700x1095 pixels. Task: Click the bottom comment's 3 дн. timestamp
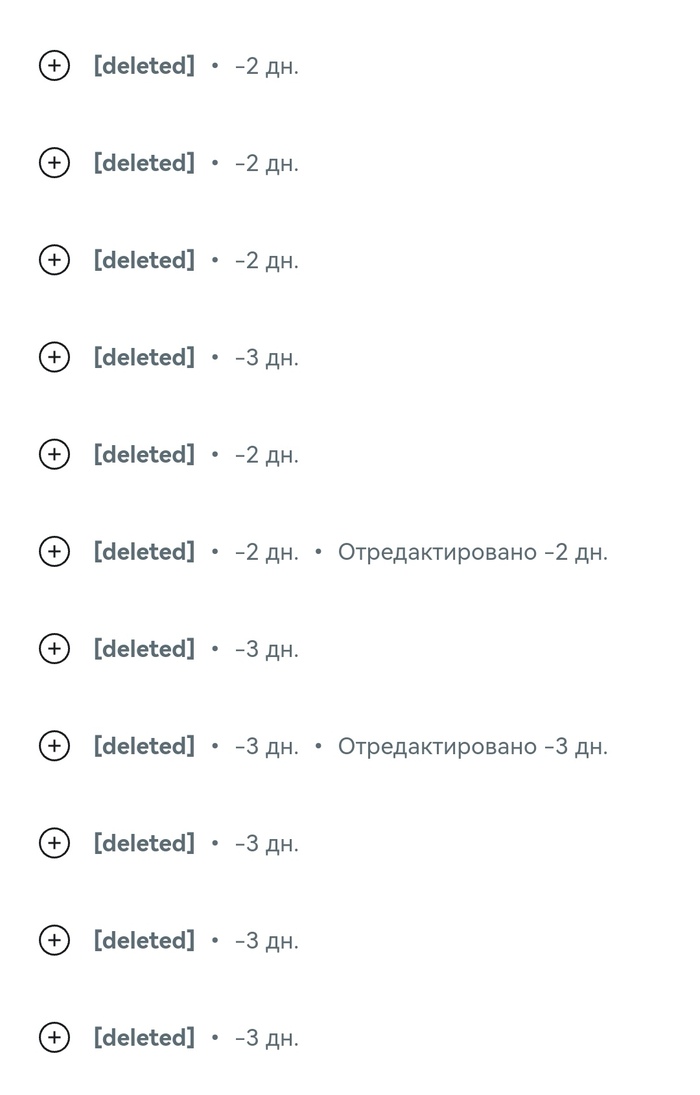(266, 1038)
